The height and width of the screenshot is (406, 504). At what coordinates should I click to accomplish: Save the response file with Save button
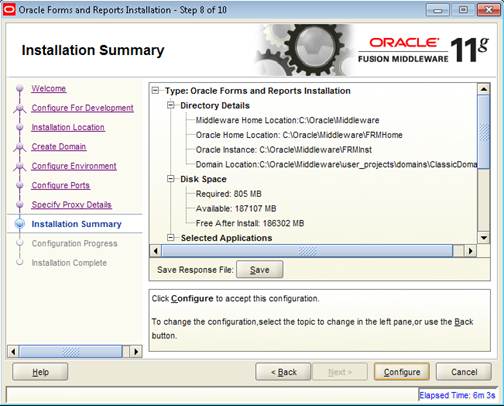coord(260,270)
